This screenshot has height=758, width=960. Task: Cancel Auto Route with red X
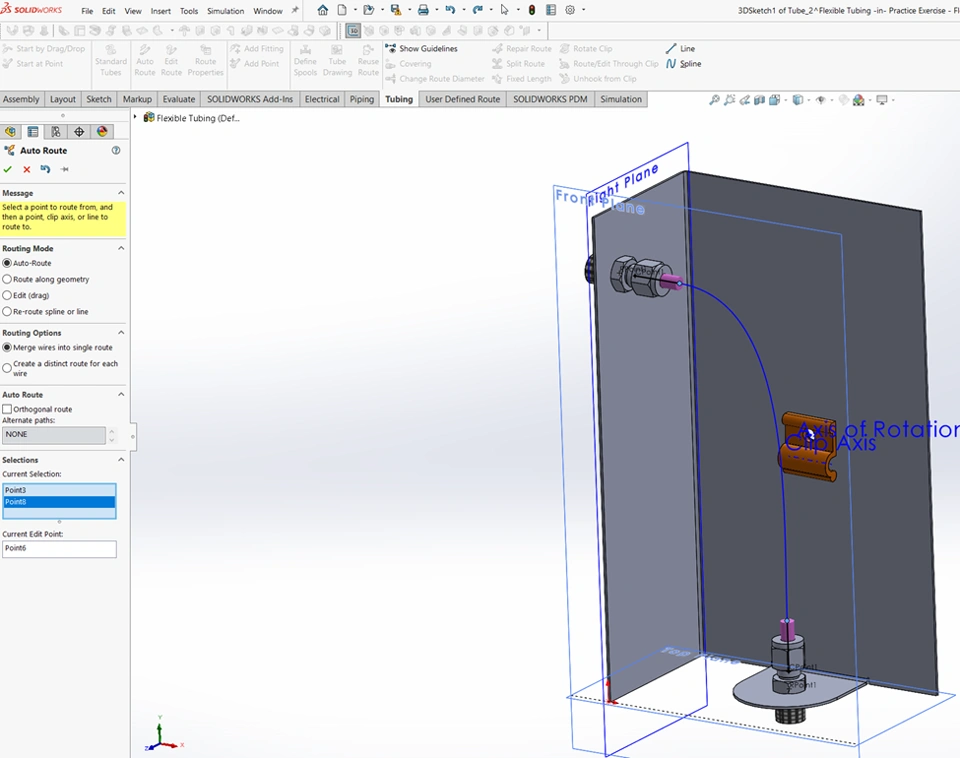[x=27, y=170]
